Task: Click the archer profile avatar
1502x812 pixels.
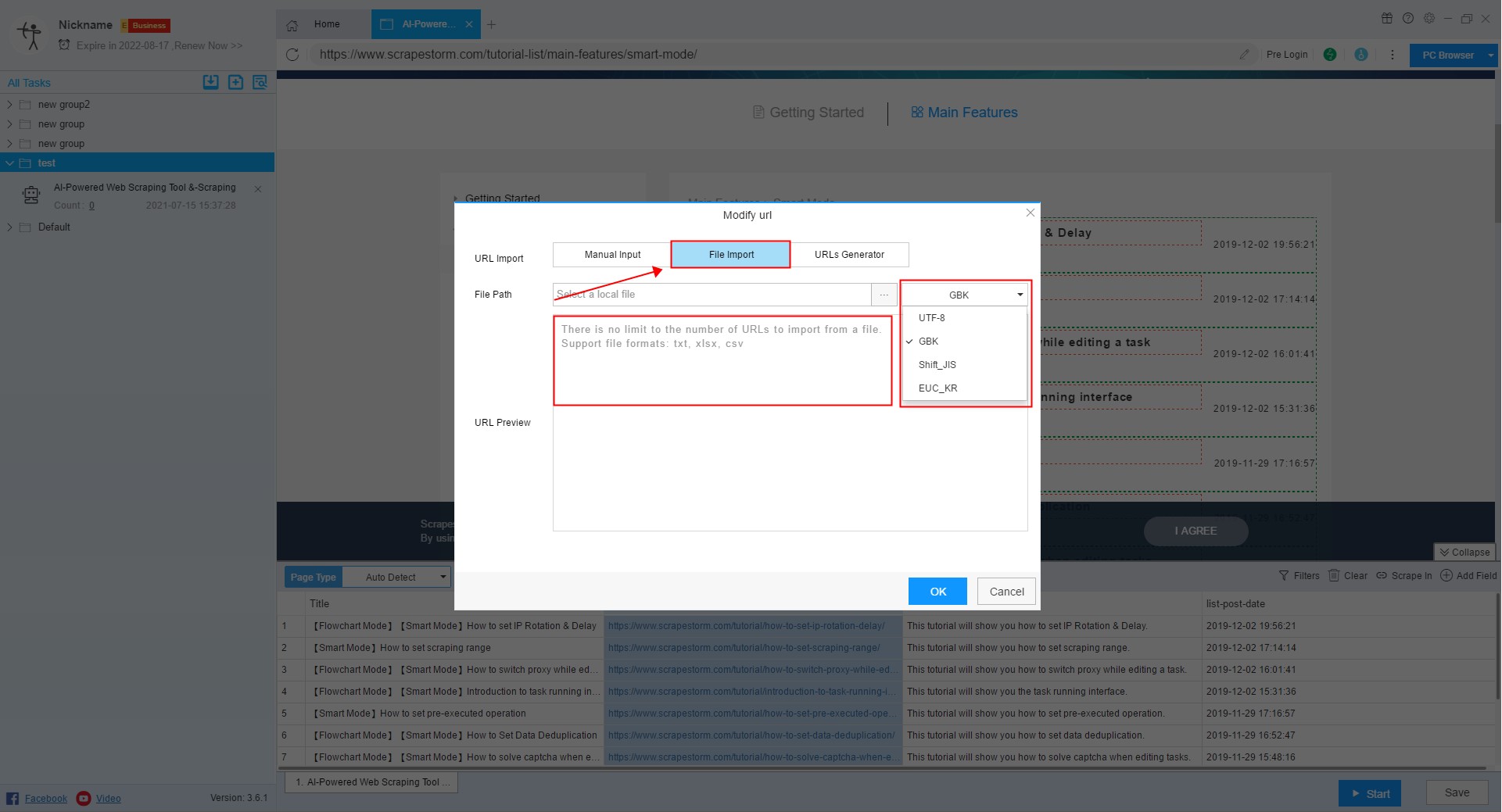Action: pos(31,35)
